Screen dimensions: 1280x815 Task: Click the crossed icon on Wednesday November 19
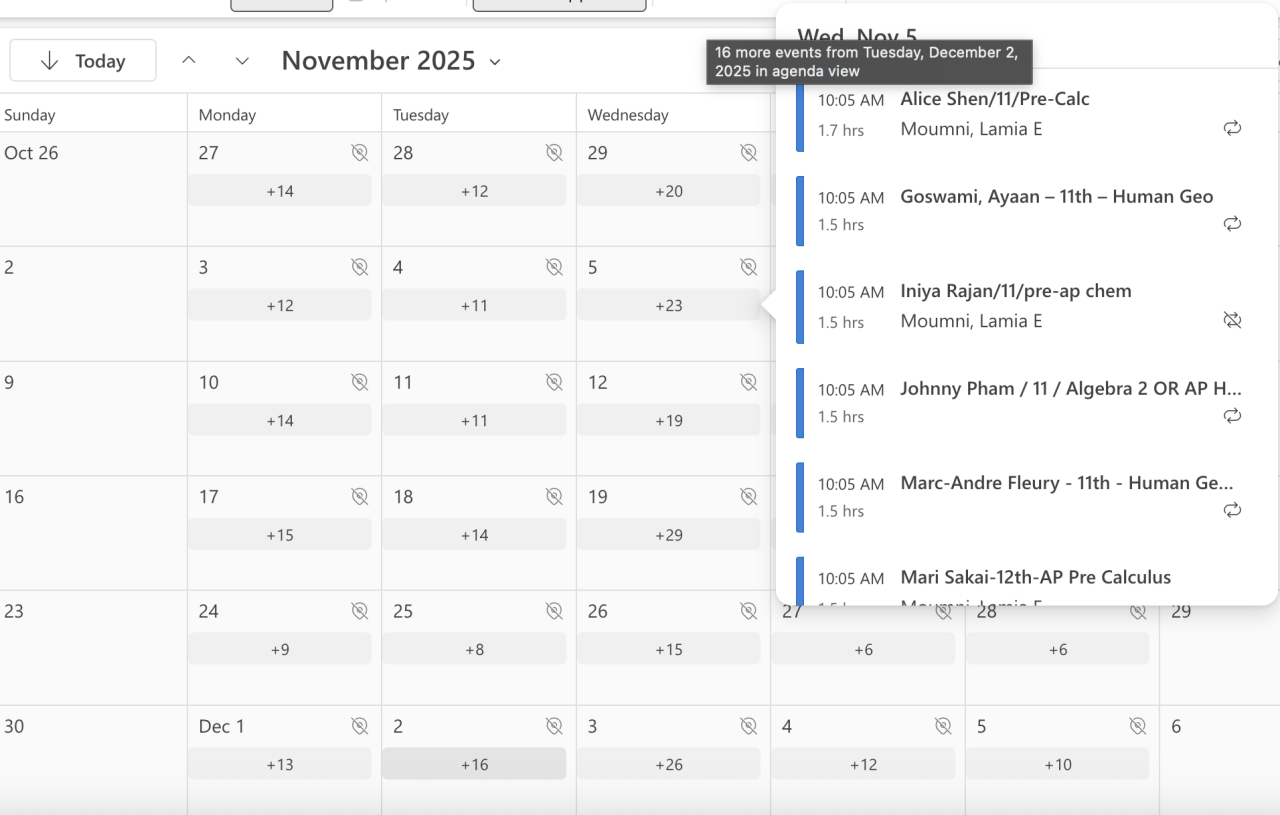tap(748, 497)
